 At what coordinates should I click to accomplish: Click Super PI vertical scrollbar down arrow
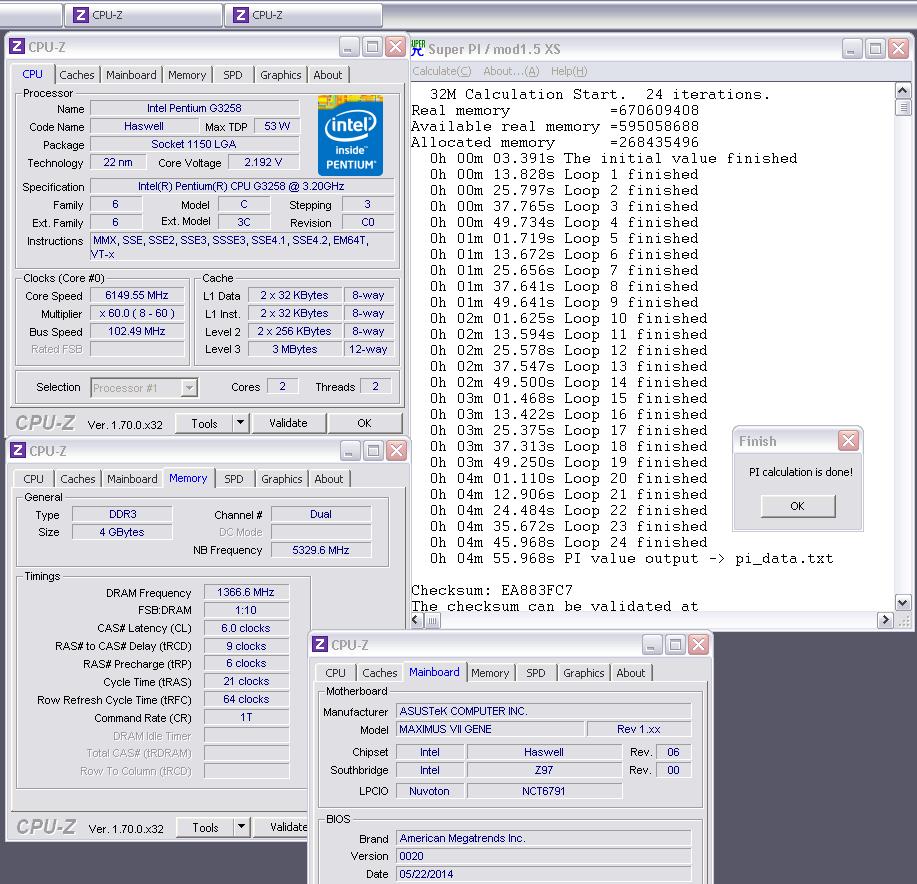(x=902, y=602)
